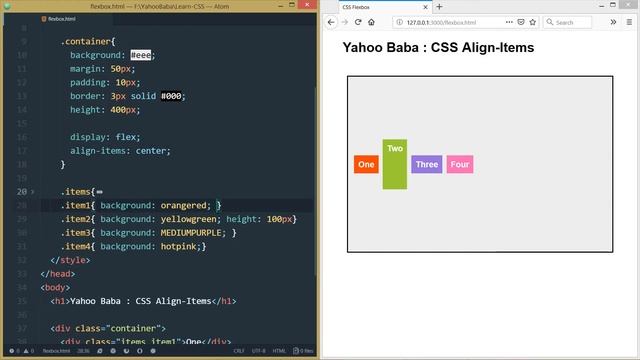Click the third round status bar icon
The image size is (640, 360).
[x=127, y=351]
